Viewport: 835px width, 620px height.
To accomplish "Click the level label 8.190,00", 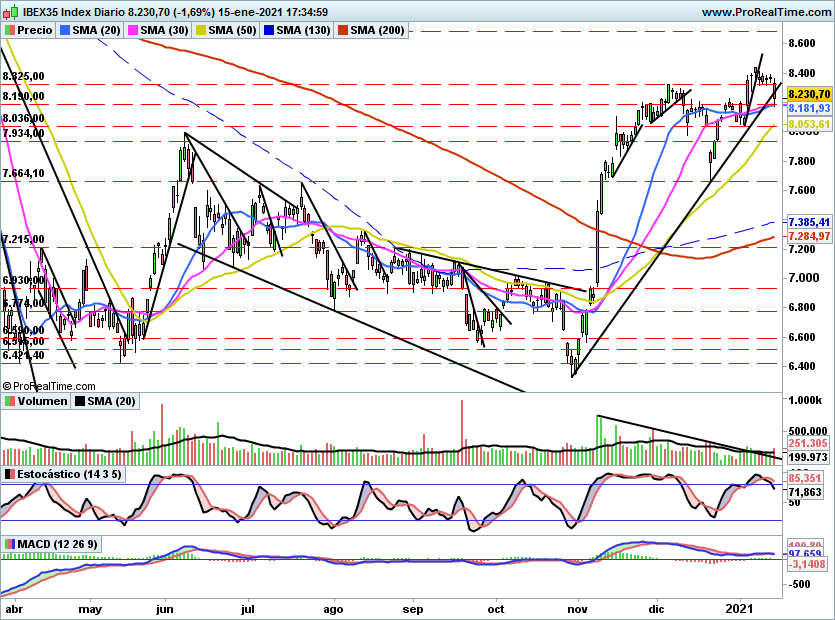I will coord(23,96).
